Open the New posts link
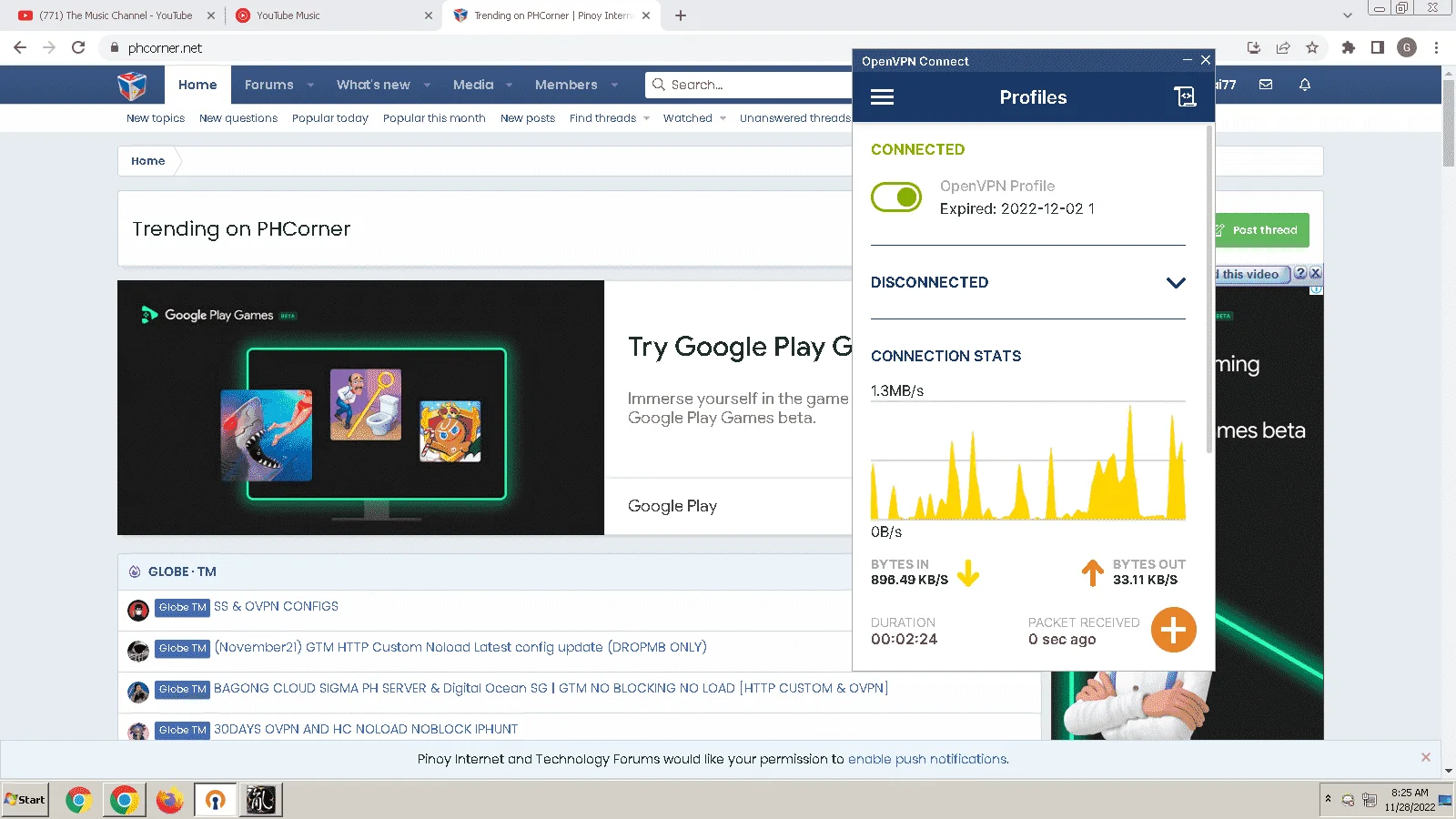The height and width of the screenshot is (819, 1456). tap(528, 118)
